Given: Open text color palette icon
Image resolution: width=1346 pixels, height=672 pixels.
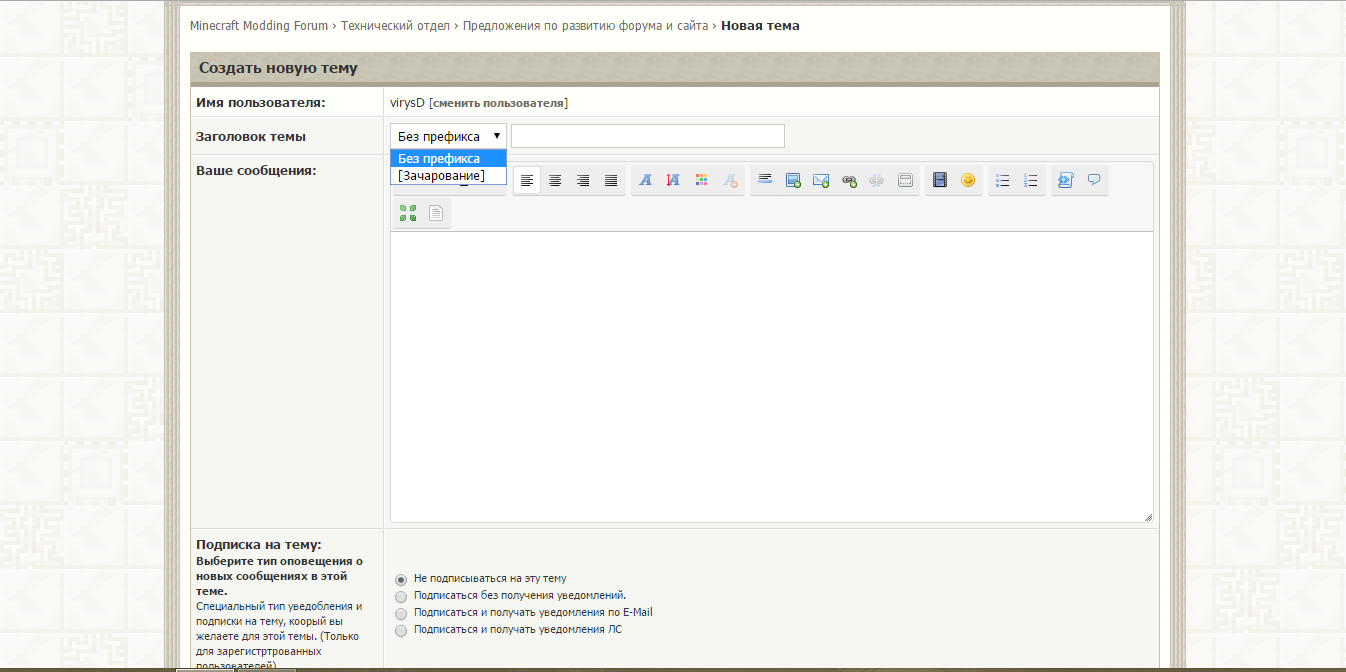Looking at the screenshot, I should (x=702, y=181).
